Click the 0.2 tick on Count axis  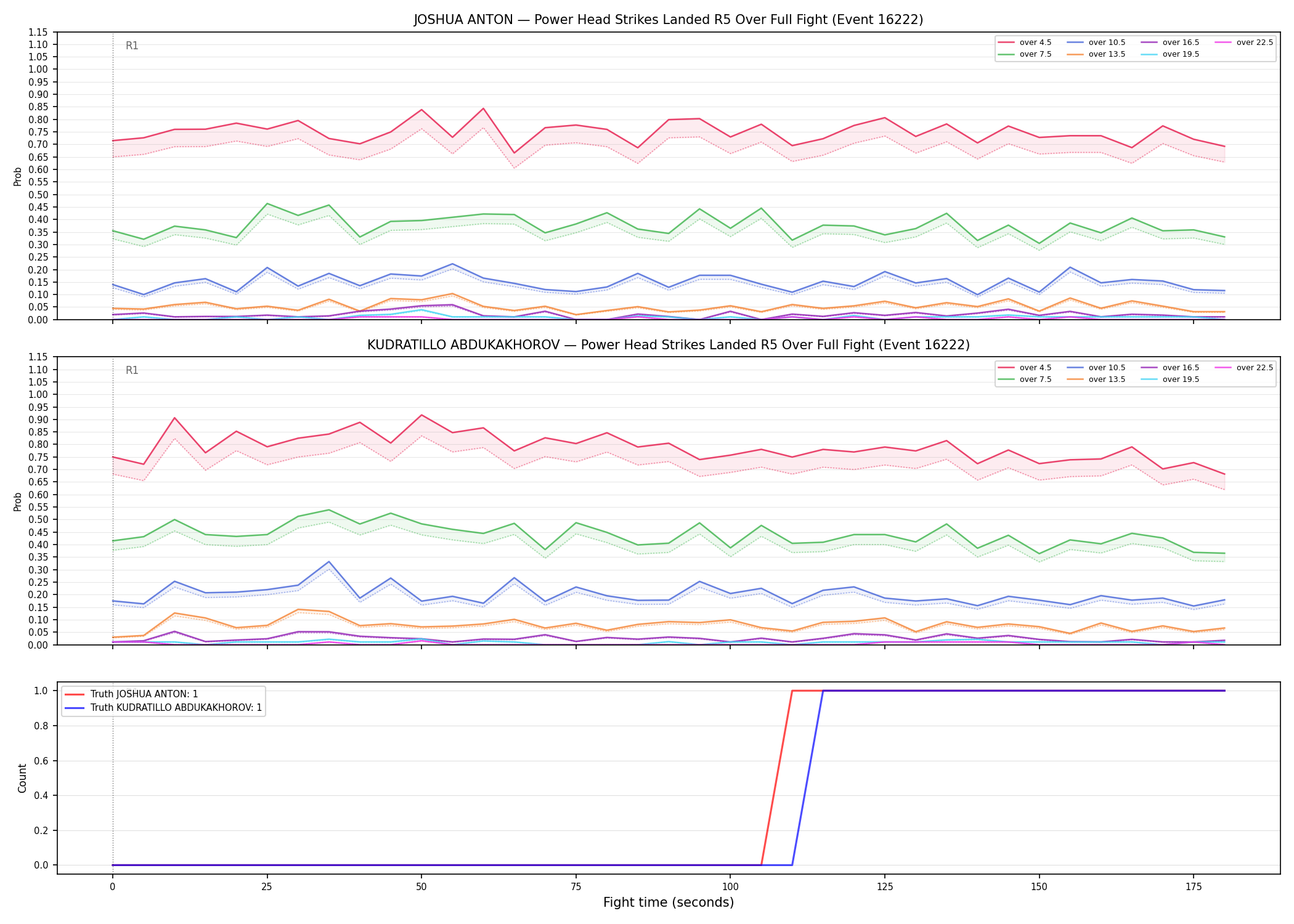(x=42, y=830)
